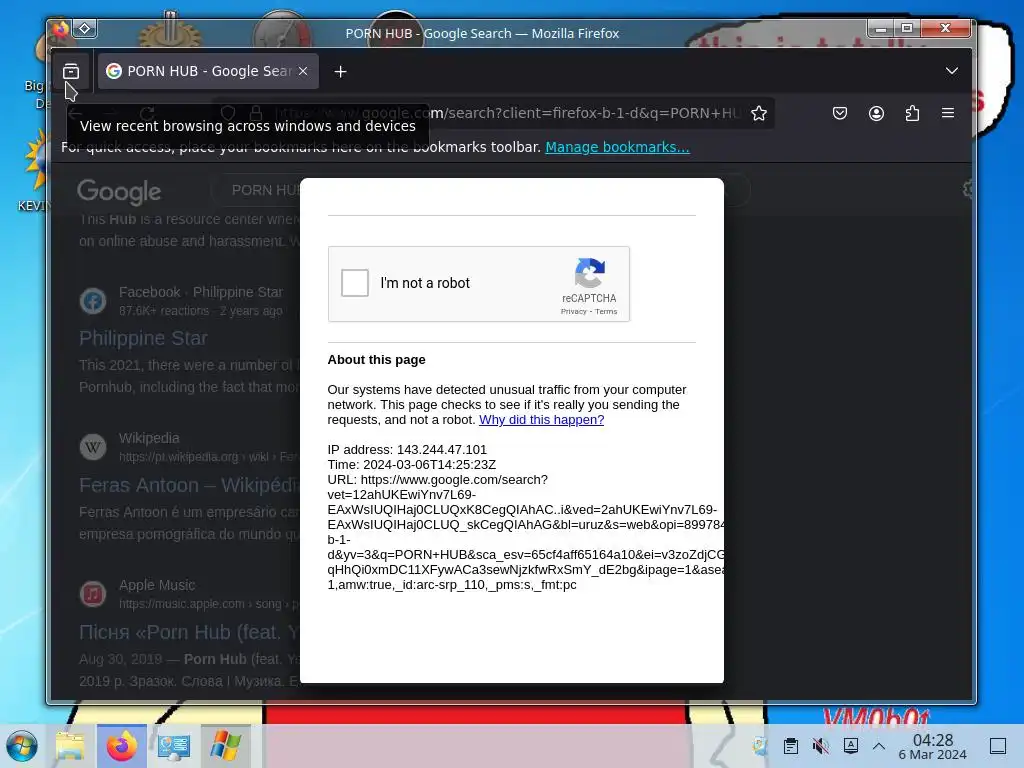Open the file manager taskbar icon
Viewport: 1024px width, 768px height.
[70, 746]
